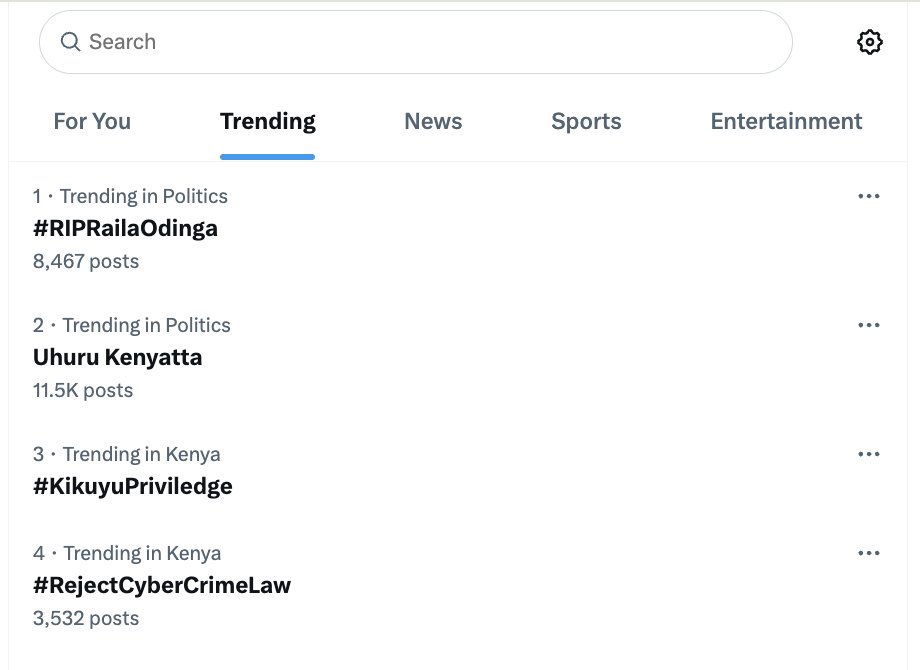Open the Entertainment tab

(x=786, y=121)
